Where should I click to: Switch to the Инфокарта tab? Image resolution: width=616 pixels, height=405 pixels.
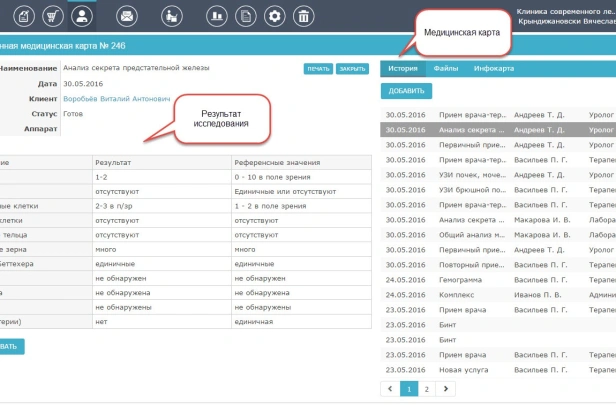[493, 69]
